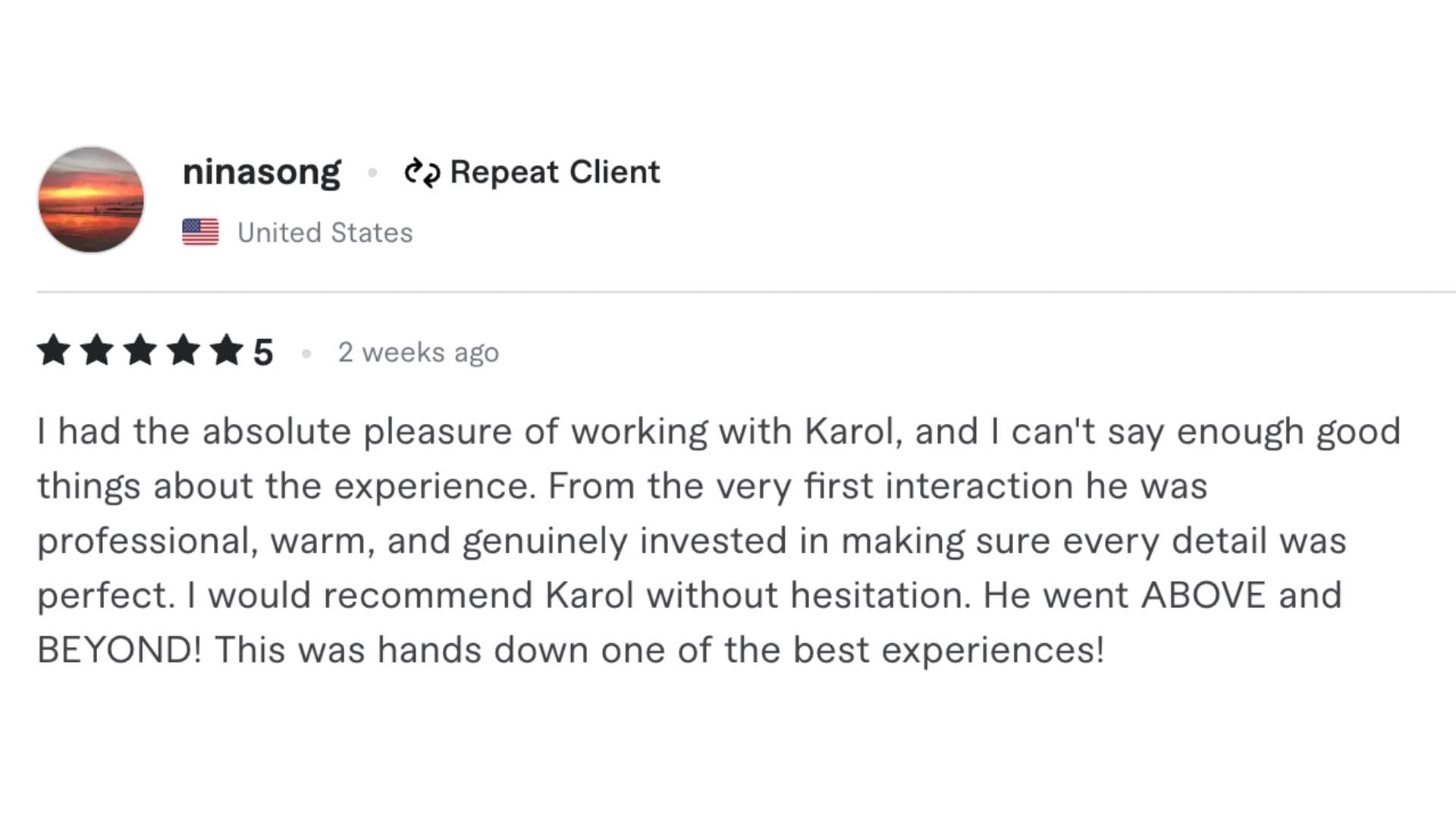The height and width of the screenshot is (819, 1456).
Task: Click the 2 weeks ago timestamp
Action: point(419,353)
